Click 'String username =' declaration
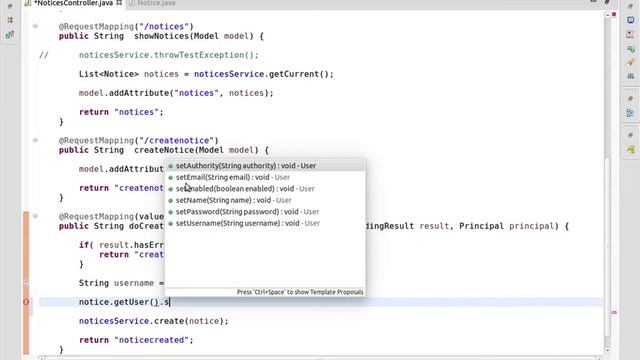 tap(121, 283)
